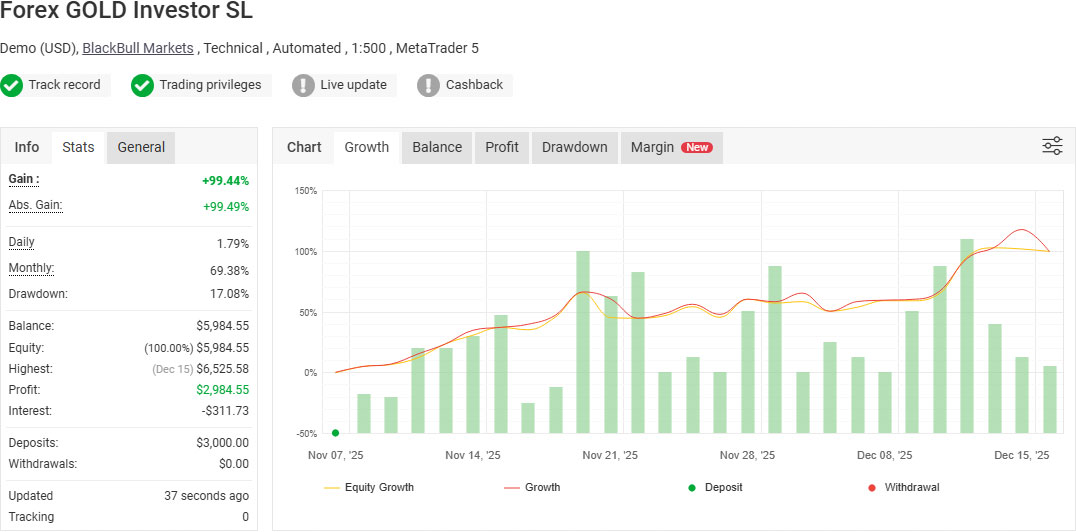This screenshot has width=1076, height=532.
Task: Select the General tab in info panel
Action: pos(141,147)
